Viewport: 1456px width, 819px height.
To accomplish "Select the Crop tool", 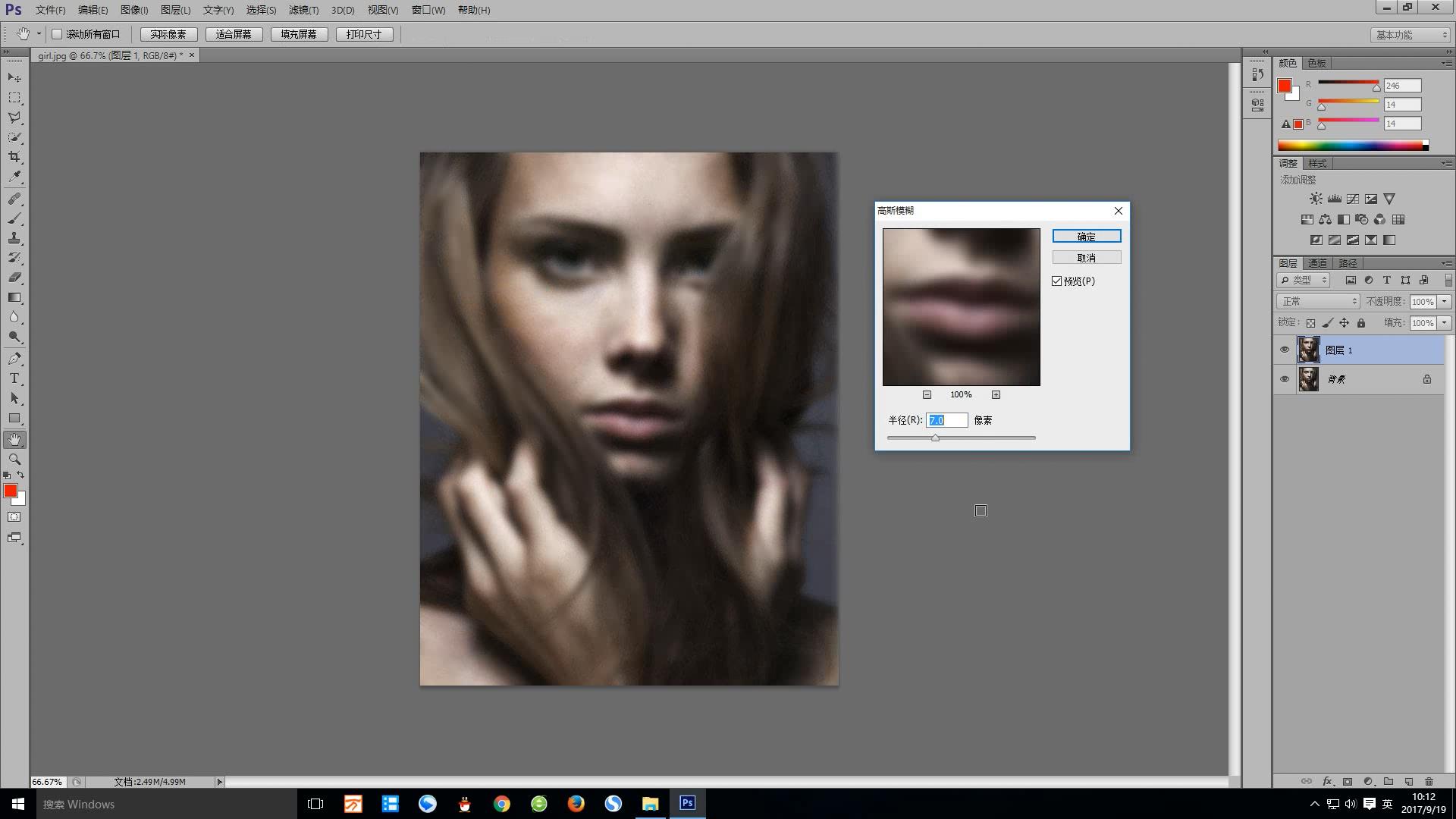I will pos(14,157).
